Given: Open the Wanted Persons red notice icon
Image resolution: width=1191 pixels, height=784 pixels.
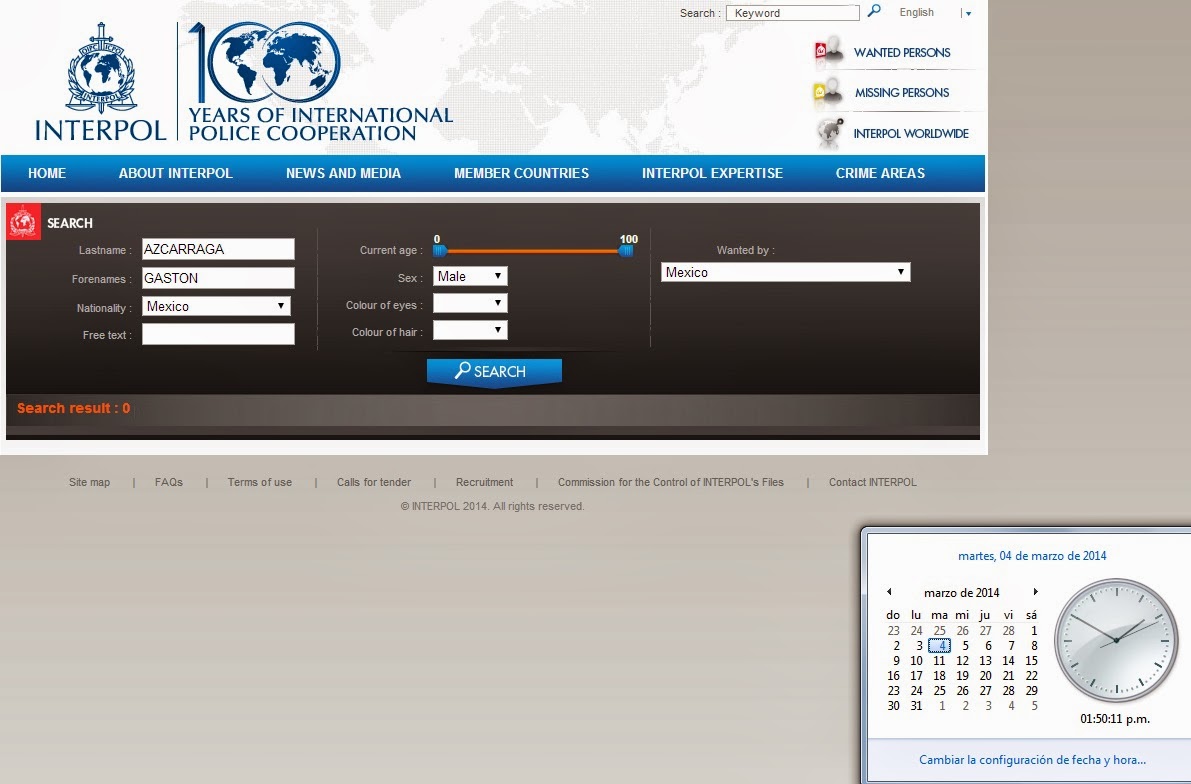Looking at the screenshot, I should pyautogui.click(x=829, y=51).
